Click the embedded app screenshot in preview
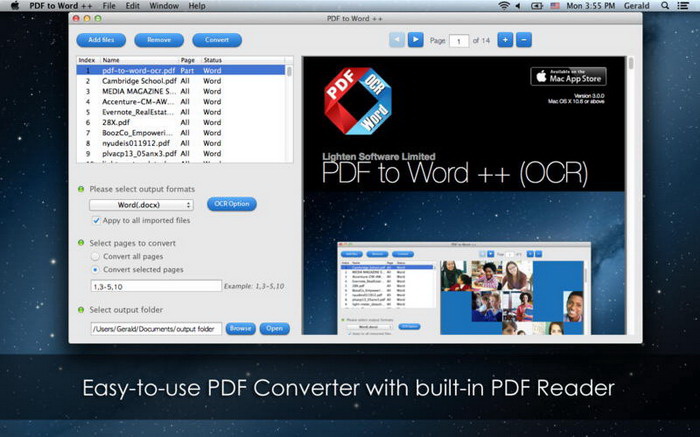This screenshot has width=700, height=437. [464, 288]
